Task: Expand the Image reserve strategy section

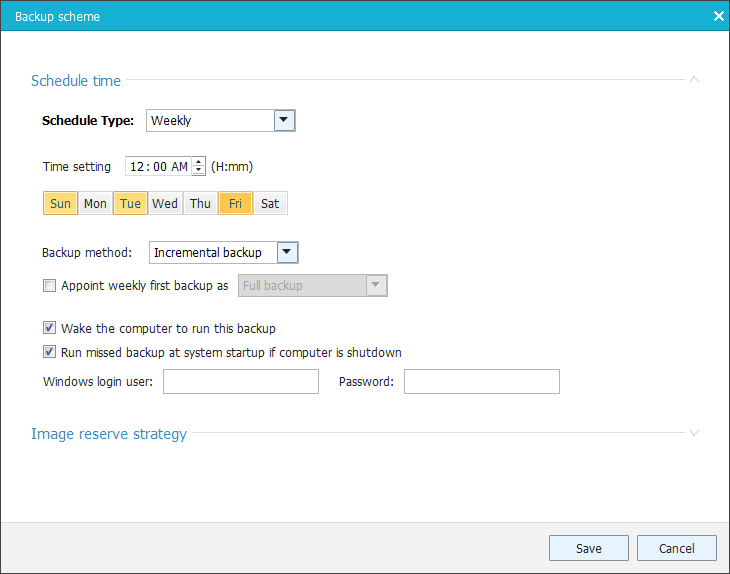Action: pos(694,433)
